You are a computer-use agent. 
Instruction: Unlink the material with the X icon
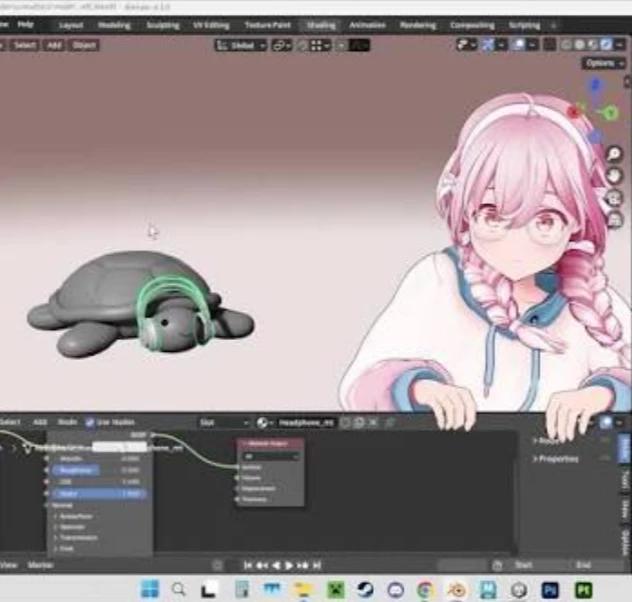[373, 423]
